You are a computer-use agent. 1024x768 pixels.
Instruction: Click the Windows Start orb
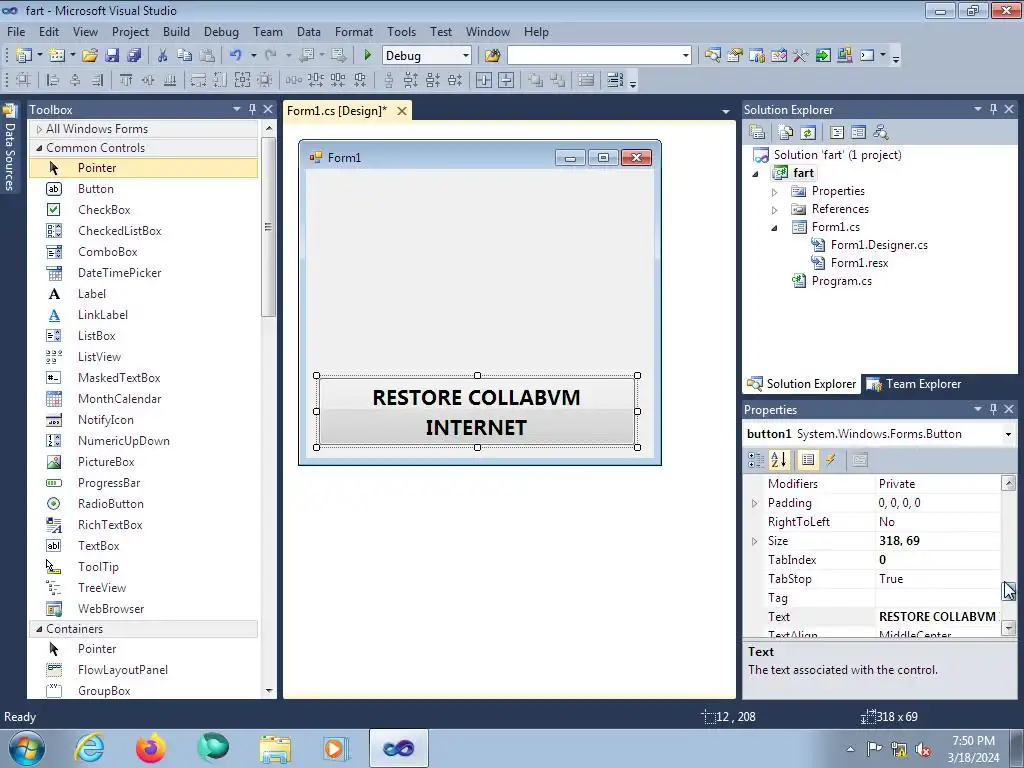27,748
